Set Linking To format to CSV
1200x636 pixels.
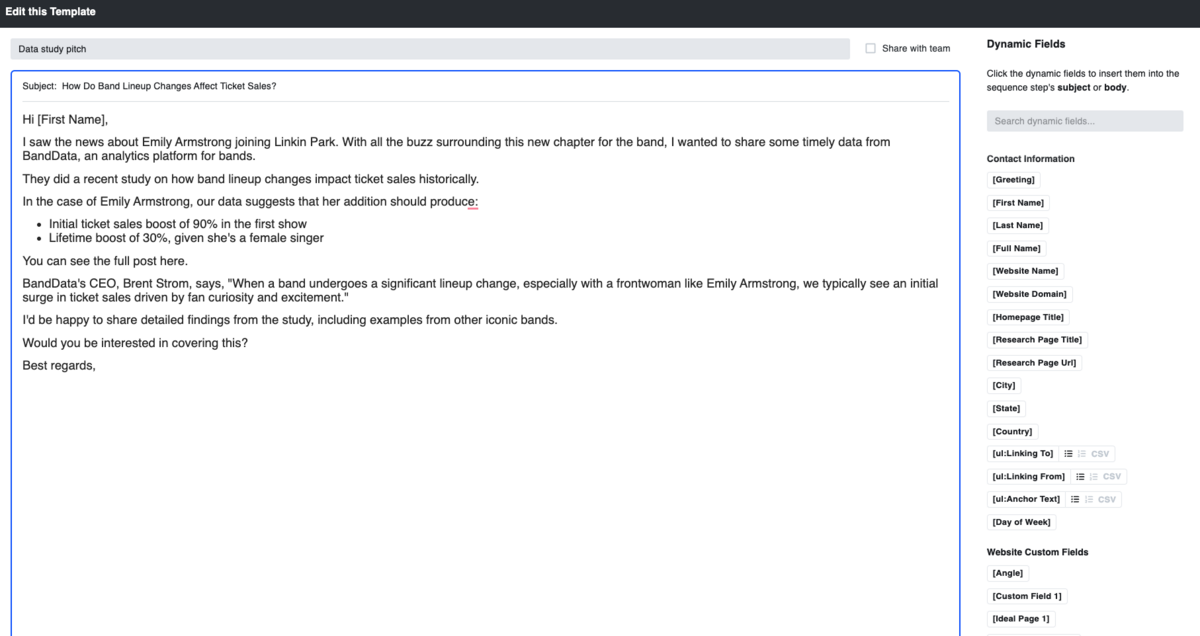pos(1100,454)
